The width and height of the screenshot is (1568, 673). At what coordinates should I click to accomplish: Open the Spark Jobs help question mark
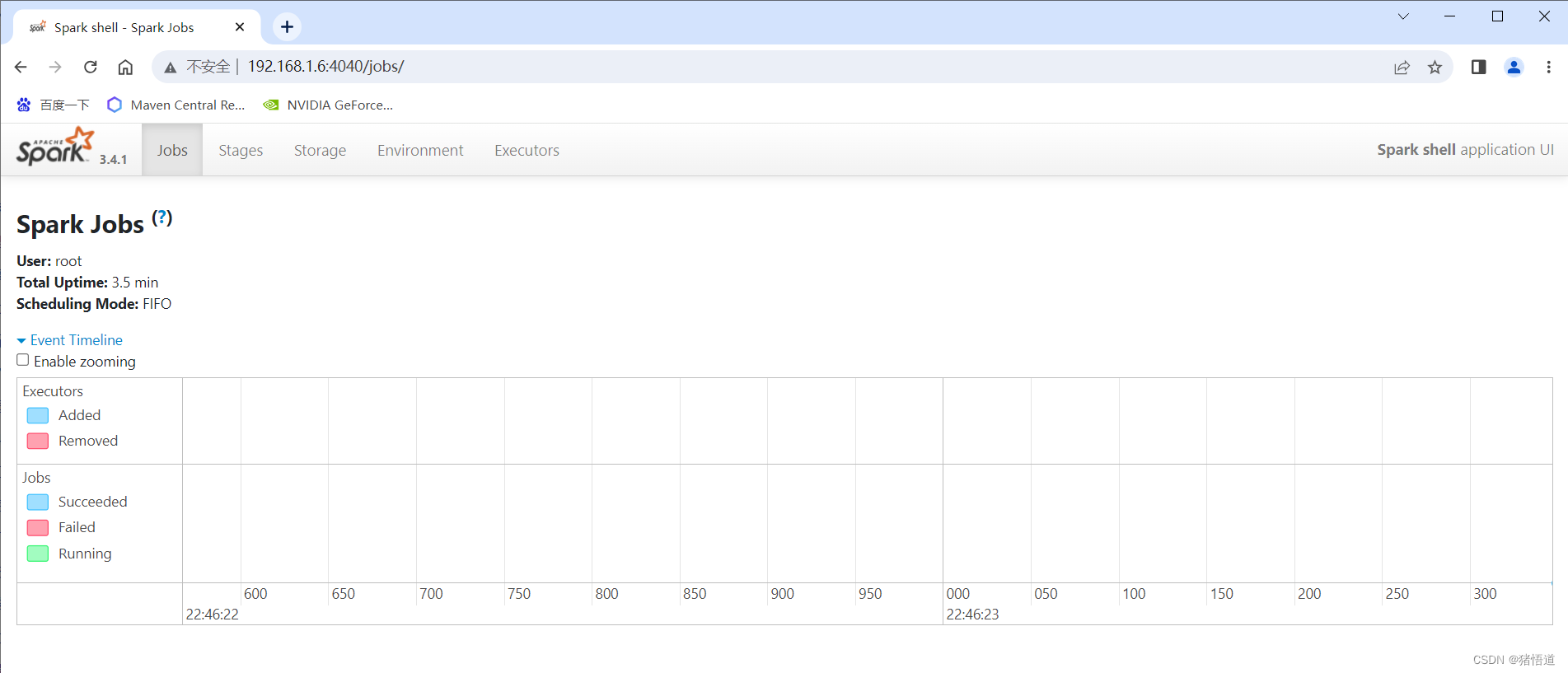click(162, 217)
